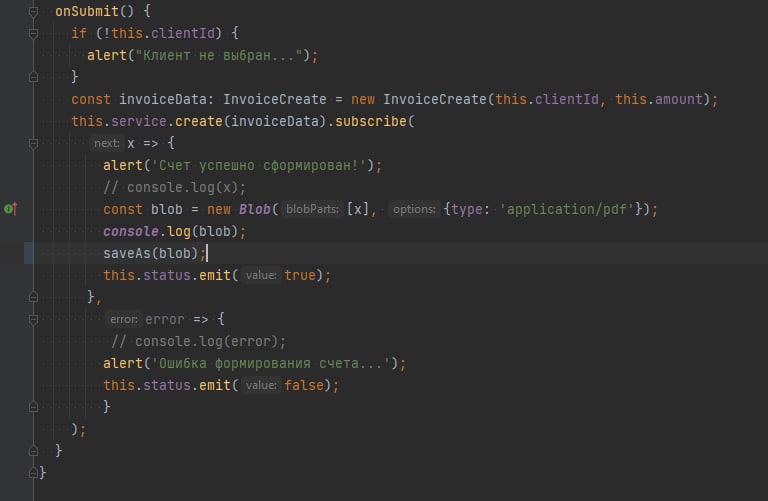Click console.log(blob) statement
The height and width of the screenshot is (501, 768).
[174, 232]
